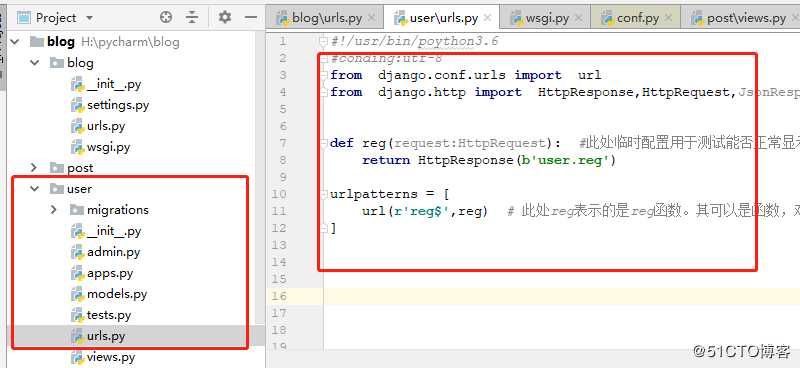Image resolution: width=800 pixels, height=368 pixels.
Task: Click the shebang comment on line 1
Action: tap(414, 41)
